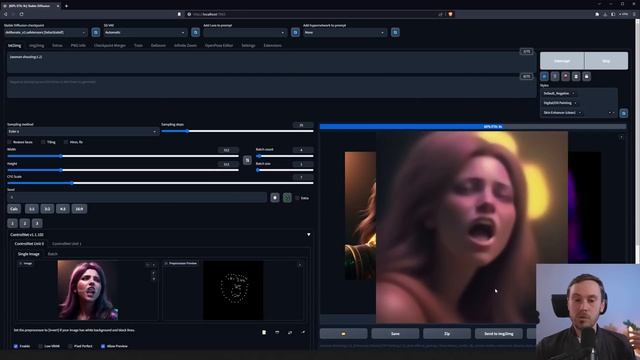Open the Add hypernetwork to prompt dropdown
This screenshot has height=360, width=640.
coord(345,32)
